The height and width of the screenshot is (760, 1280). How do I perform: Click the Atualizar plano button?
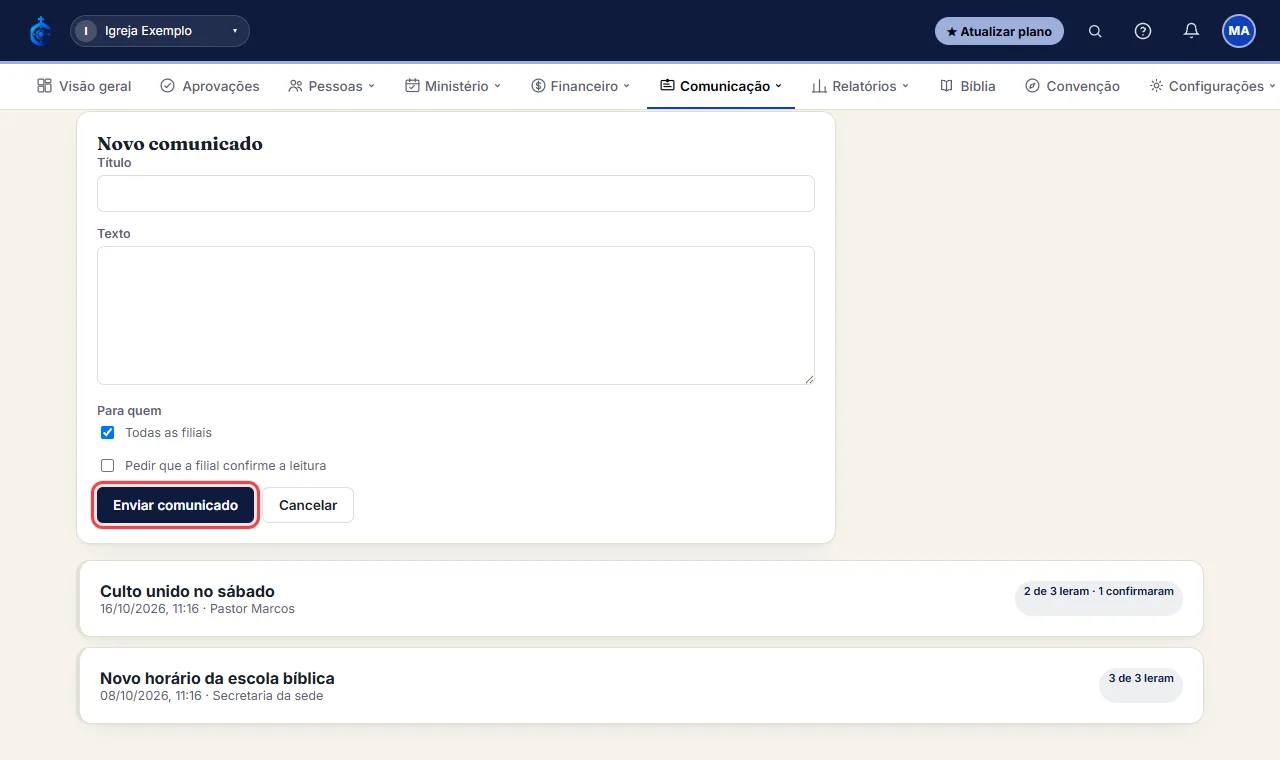point(999,31)
